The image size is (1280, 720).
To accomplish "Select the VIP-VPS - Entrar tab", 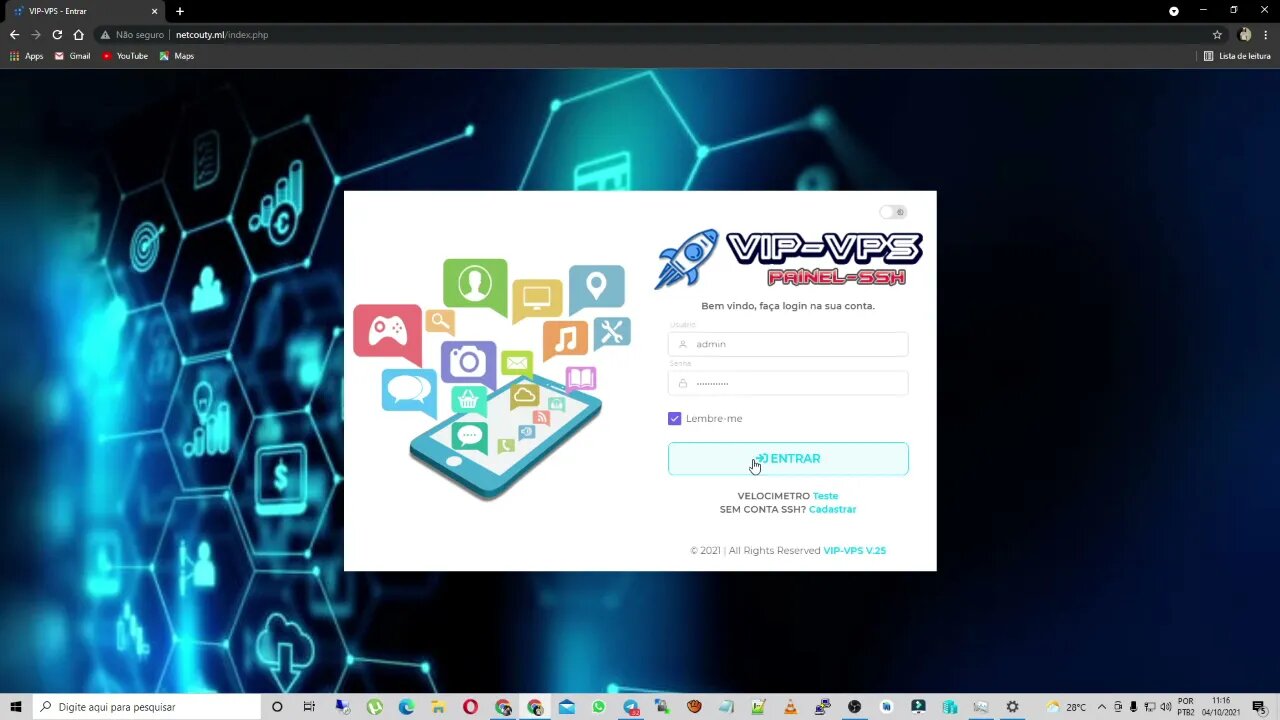I will tap(85, 11).
